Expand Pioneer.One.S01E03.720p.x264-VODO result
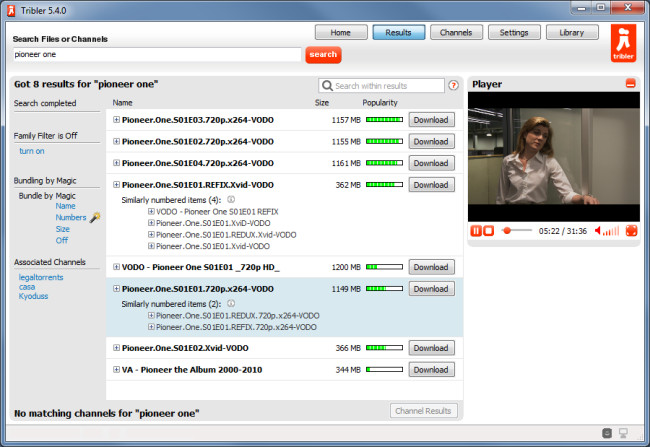650x447 pixels. point(116,120)
